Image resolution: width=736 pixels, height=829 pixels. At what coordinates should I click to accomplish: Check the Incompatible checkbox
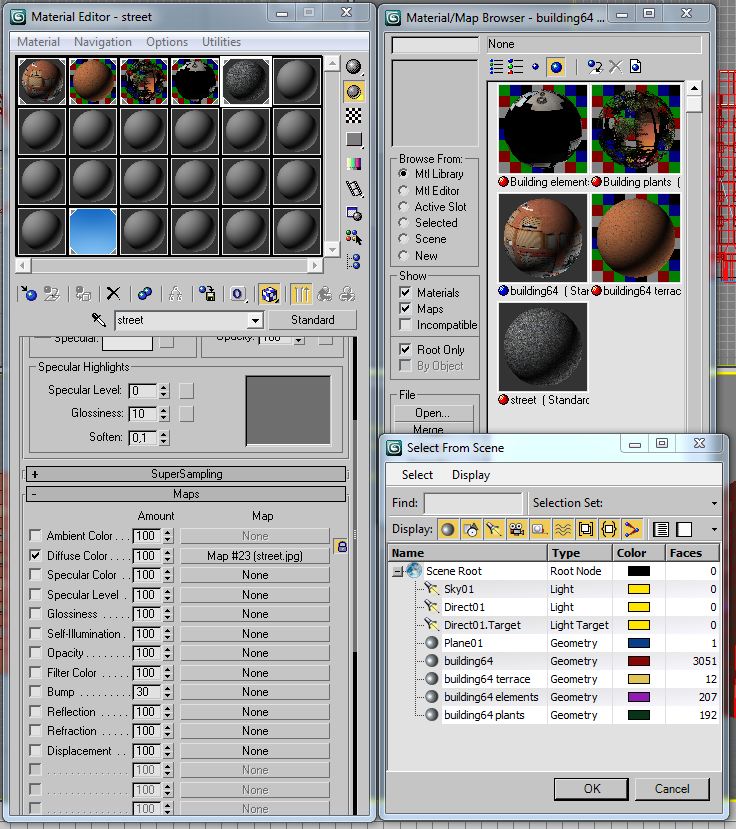(x=405, y=325)
